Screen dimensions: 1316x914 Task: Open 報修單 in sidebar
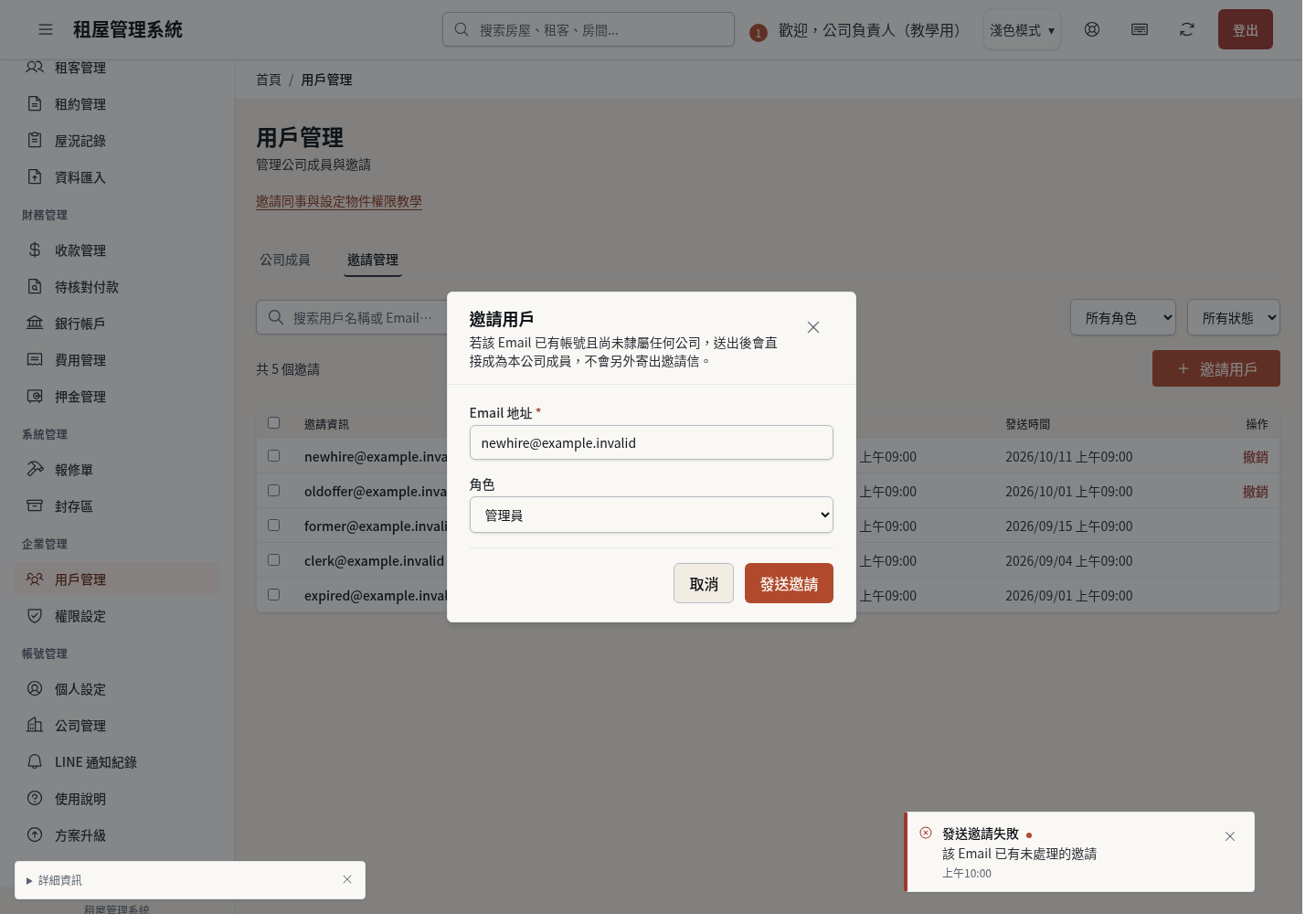[x=117, y=470]
